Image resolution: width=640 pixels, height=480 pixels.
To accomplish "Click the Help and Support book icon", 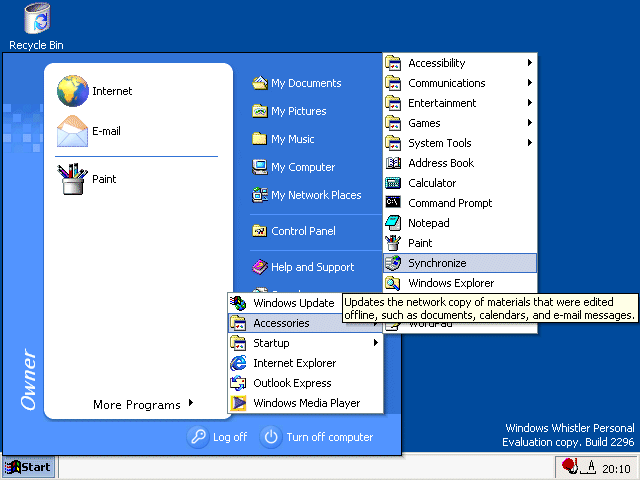I will coord(260,267).
